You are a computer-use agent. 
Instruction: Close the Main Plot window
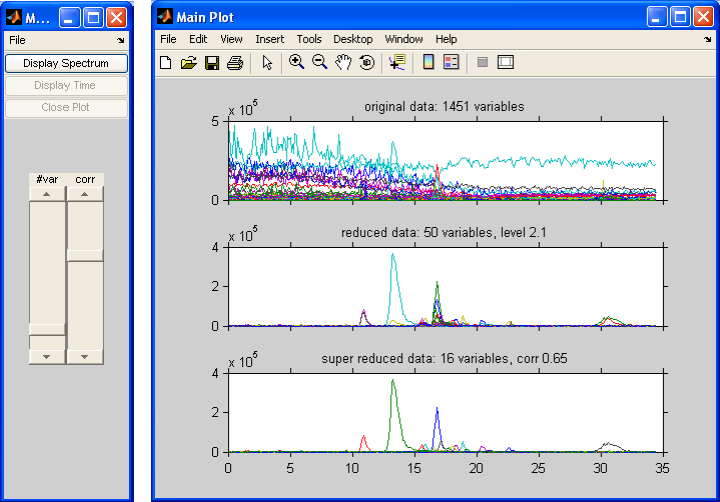[703, 17]
